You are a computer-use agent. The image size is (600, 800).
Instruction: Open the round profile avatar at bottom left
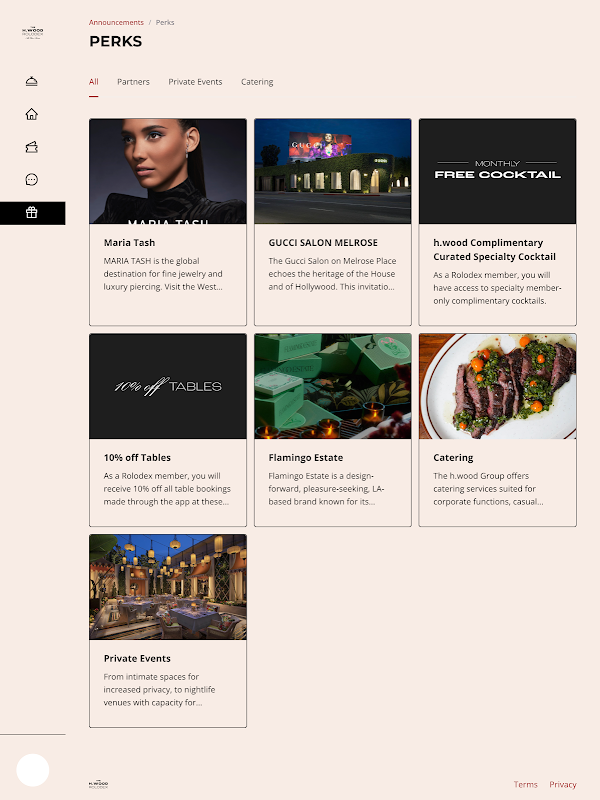pos(33,770)
